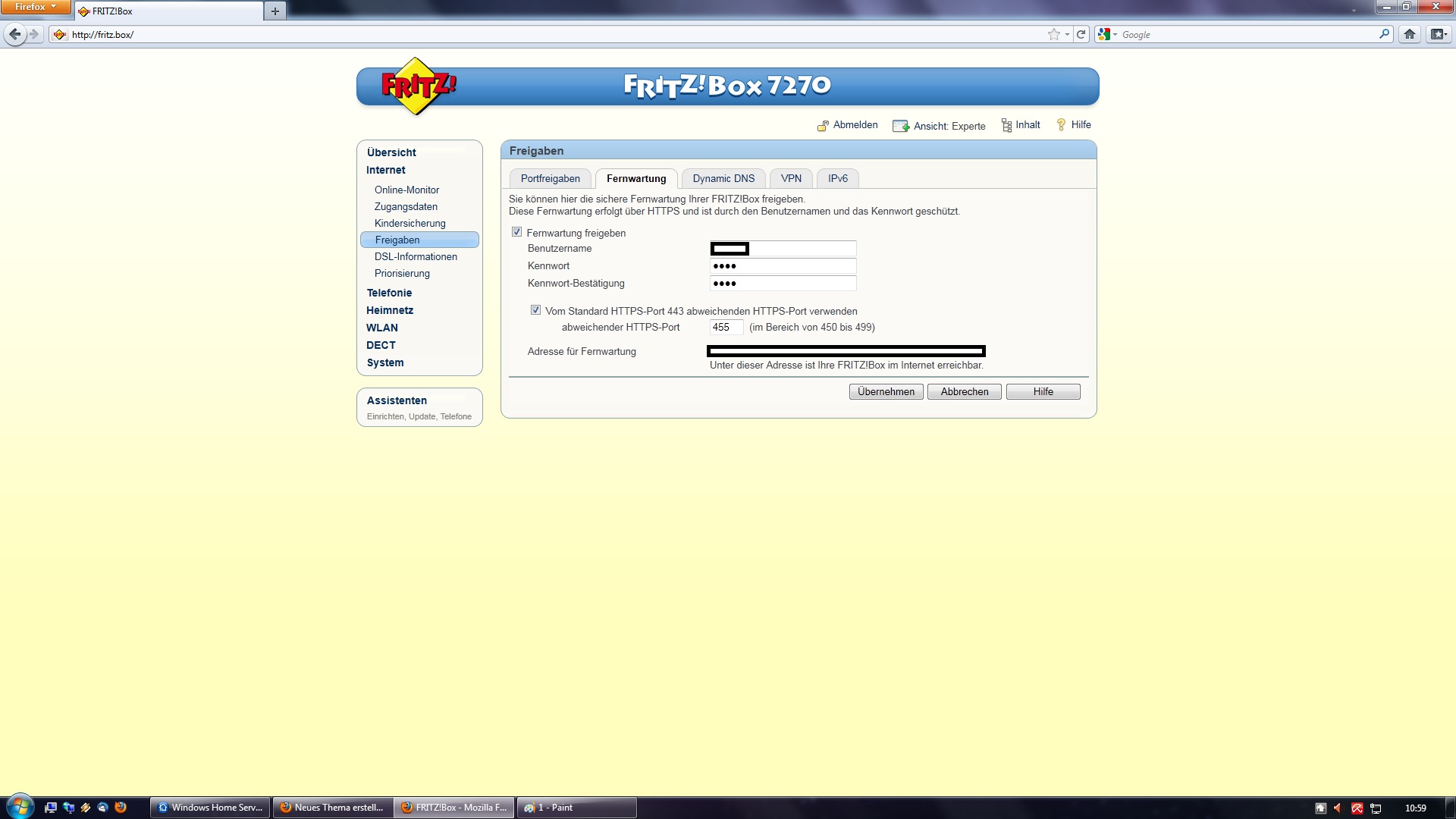Image resolution: width=1456 pixels, height=819 pixels.
Task: Toggle Fernwartung freigeben checkbox
Action: coord(516,232)
